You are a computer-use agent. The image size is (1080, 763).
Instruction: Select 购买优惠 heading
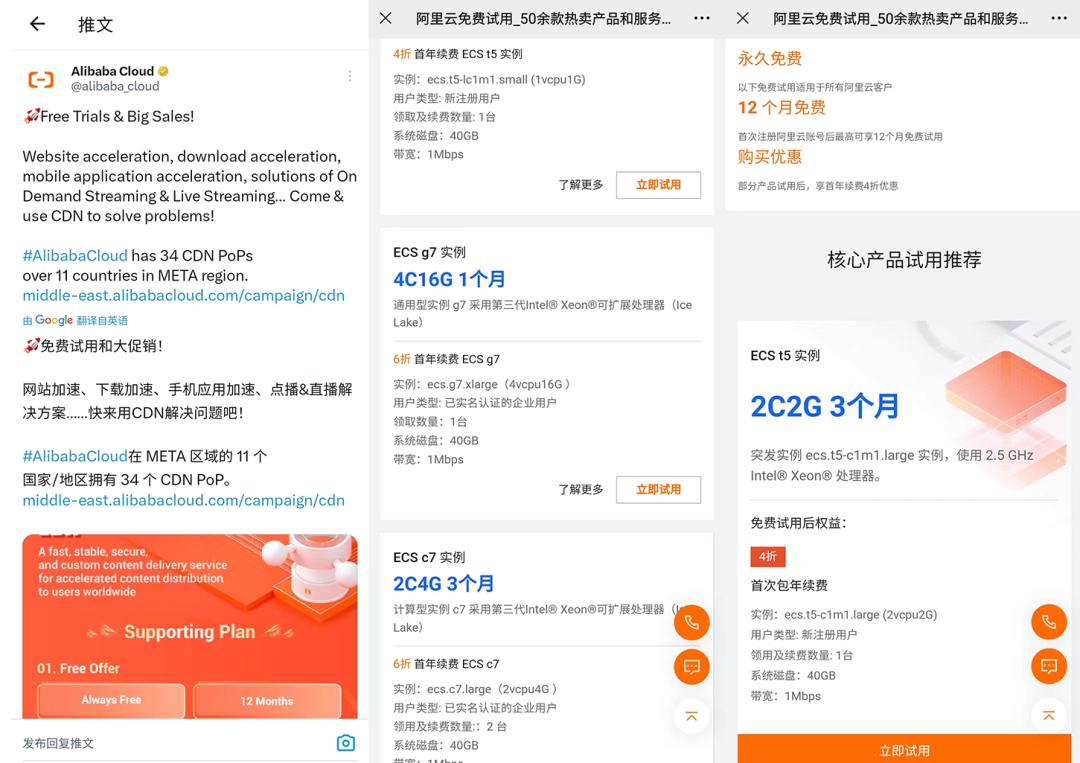(769, 157)
